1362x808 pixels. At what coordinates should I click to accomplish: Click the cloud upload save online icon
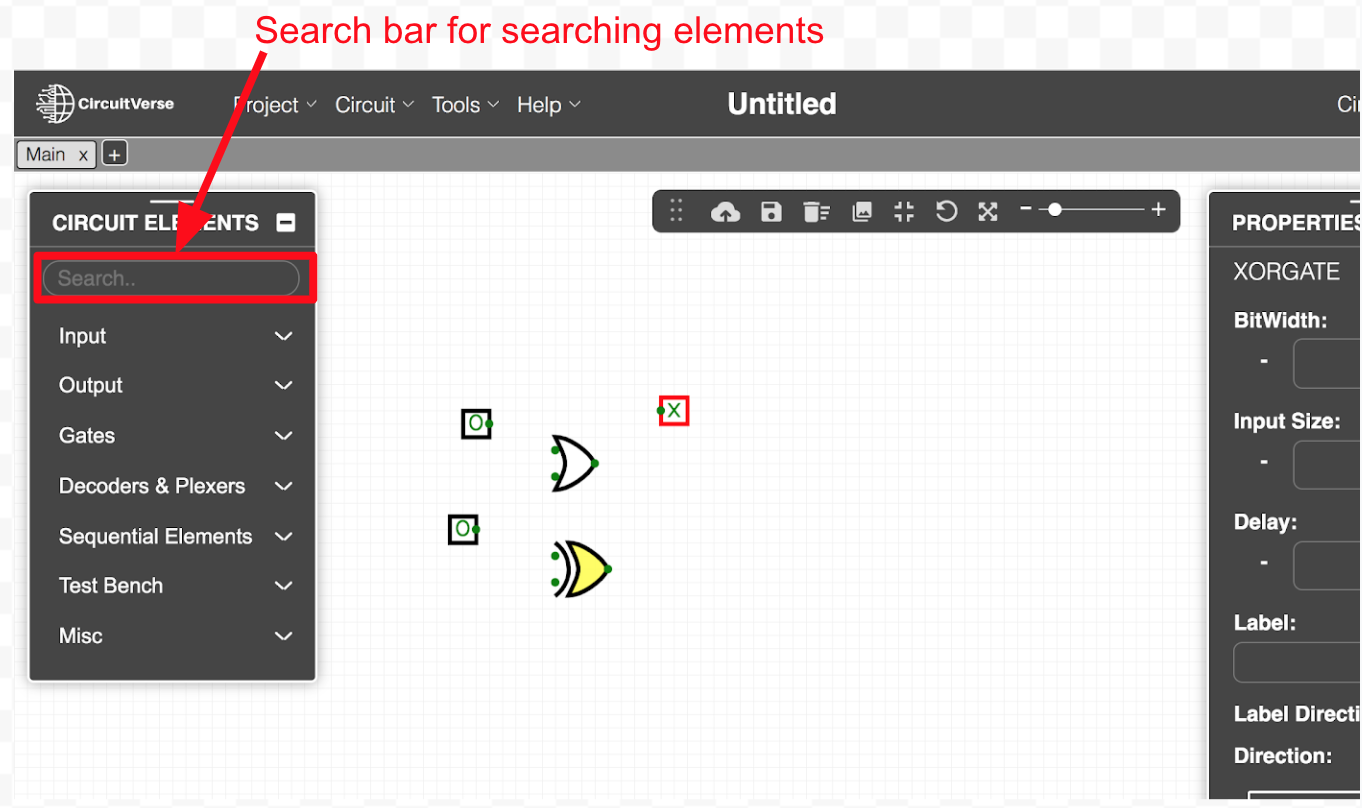(x=725, y=212)
